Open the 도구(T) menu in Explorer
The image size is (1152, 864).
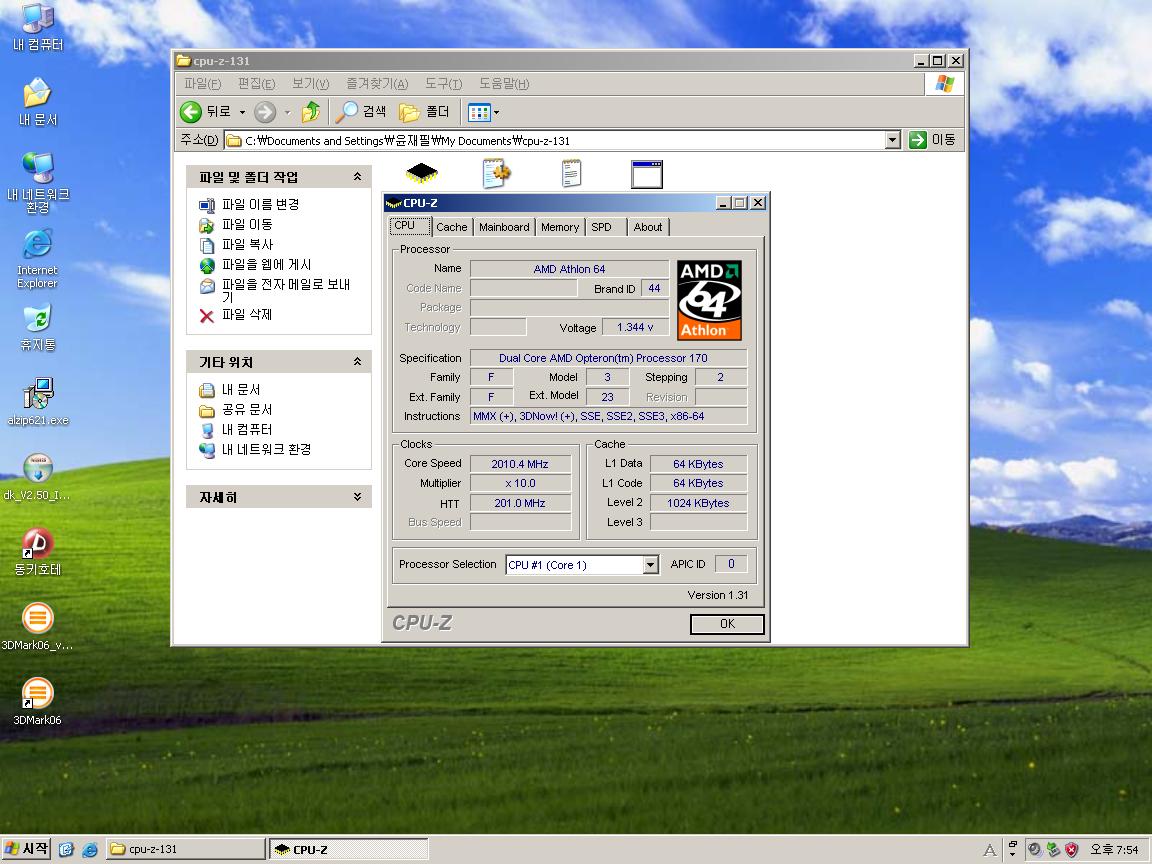coord(444,84)
